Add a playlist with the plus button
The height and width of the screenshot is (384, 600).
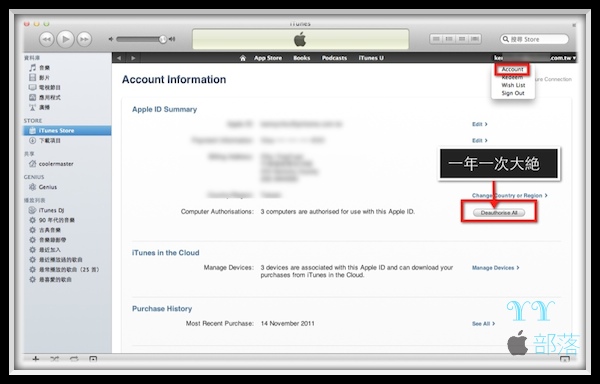pyautogui.click(x=36, y=359)
